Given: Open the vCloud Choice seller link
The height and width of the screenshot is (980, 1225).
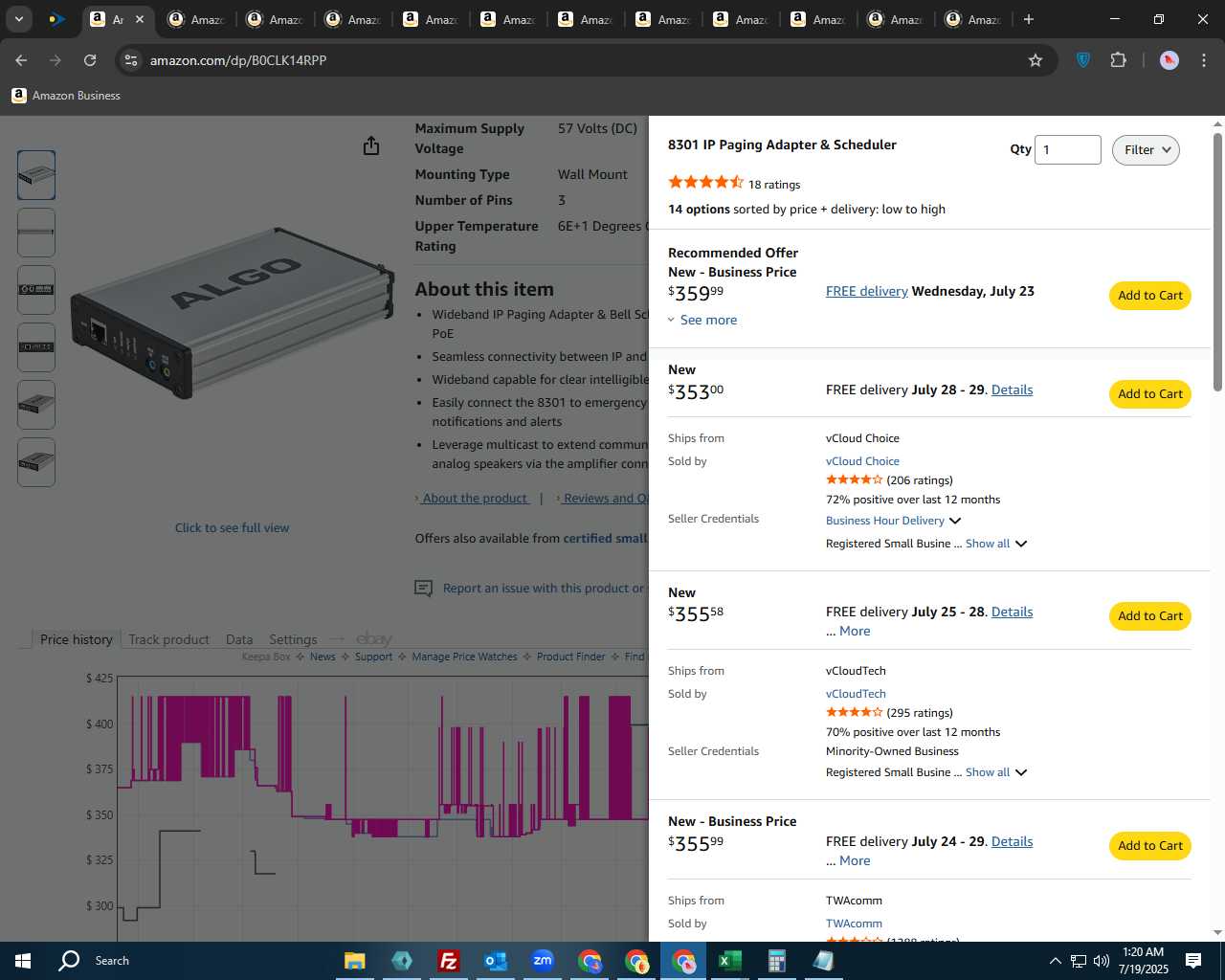Looking at the screenshot, I should [862, 461].
